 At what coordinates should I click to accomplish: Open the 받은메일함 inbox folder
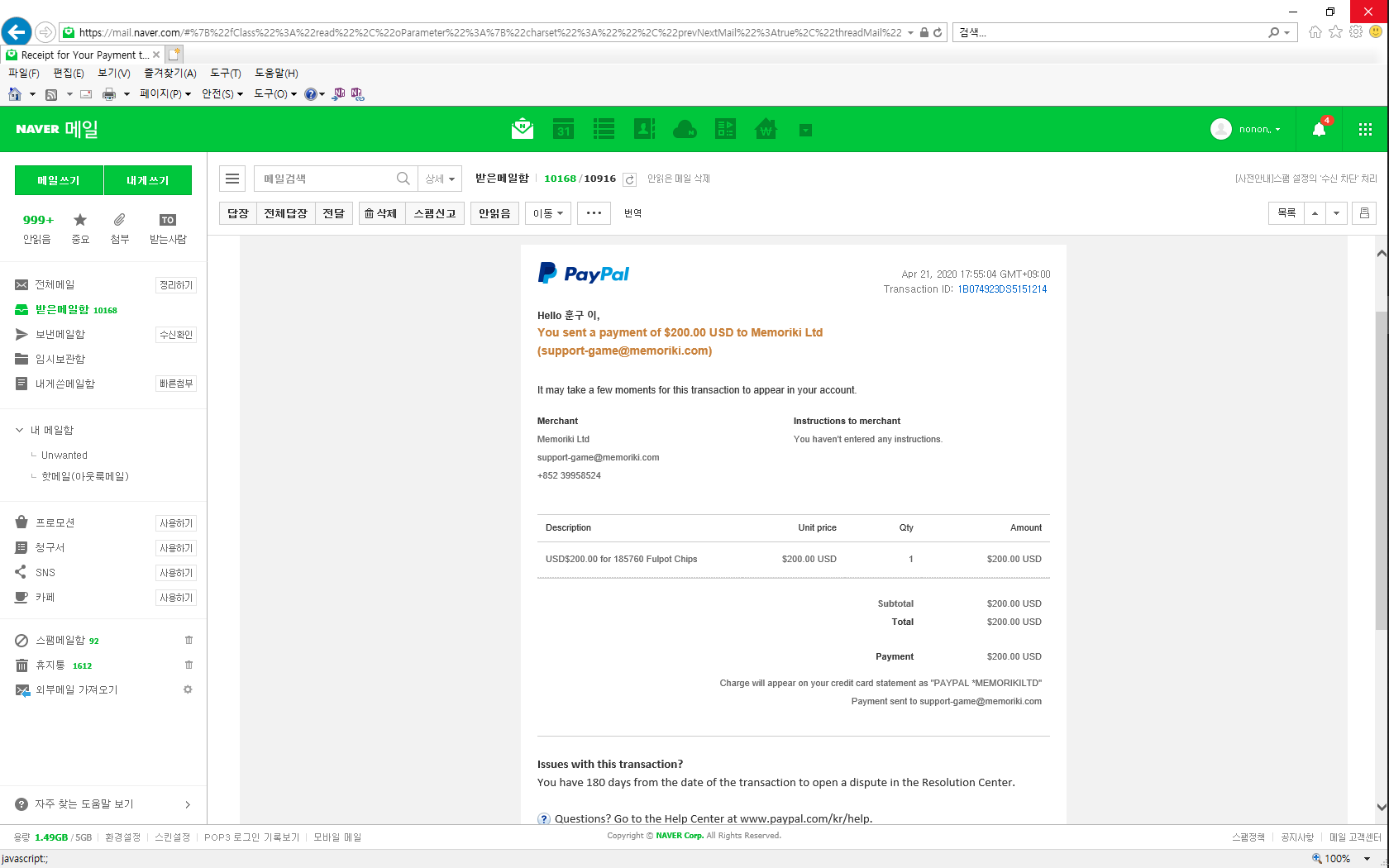tap(62, 309)
